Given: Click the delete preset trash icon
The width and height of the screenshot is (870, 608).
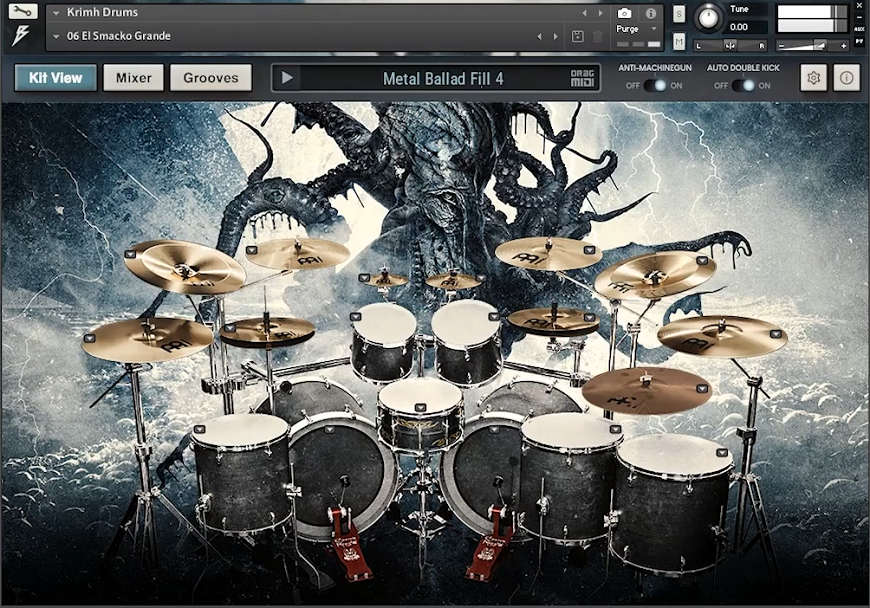Looking at the screenshot, I should pos(597,35).
